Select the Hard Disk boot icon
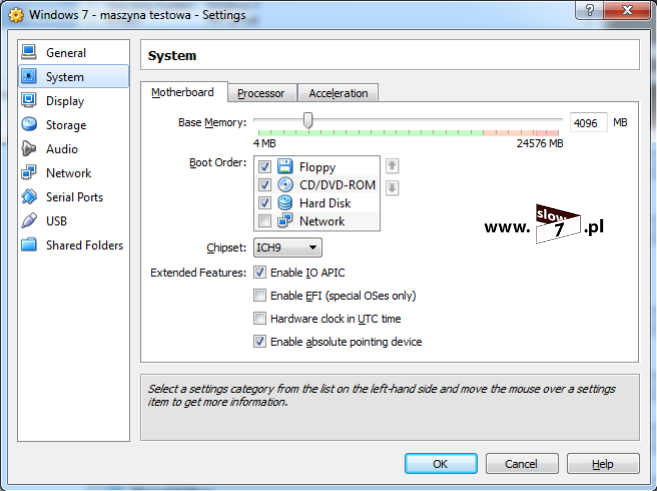The image size is (657, 491). click(x=285, y=203)
